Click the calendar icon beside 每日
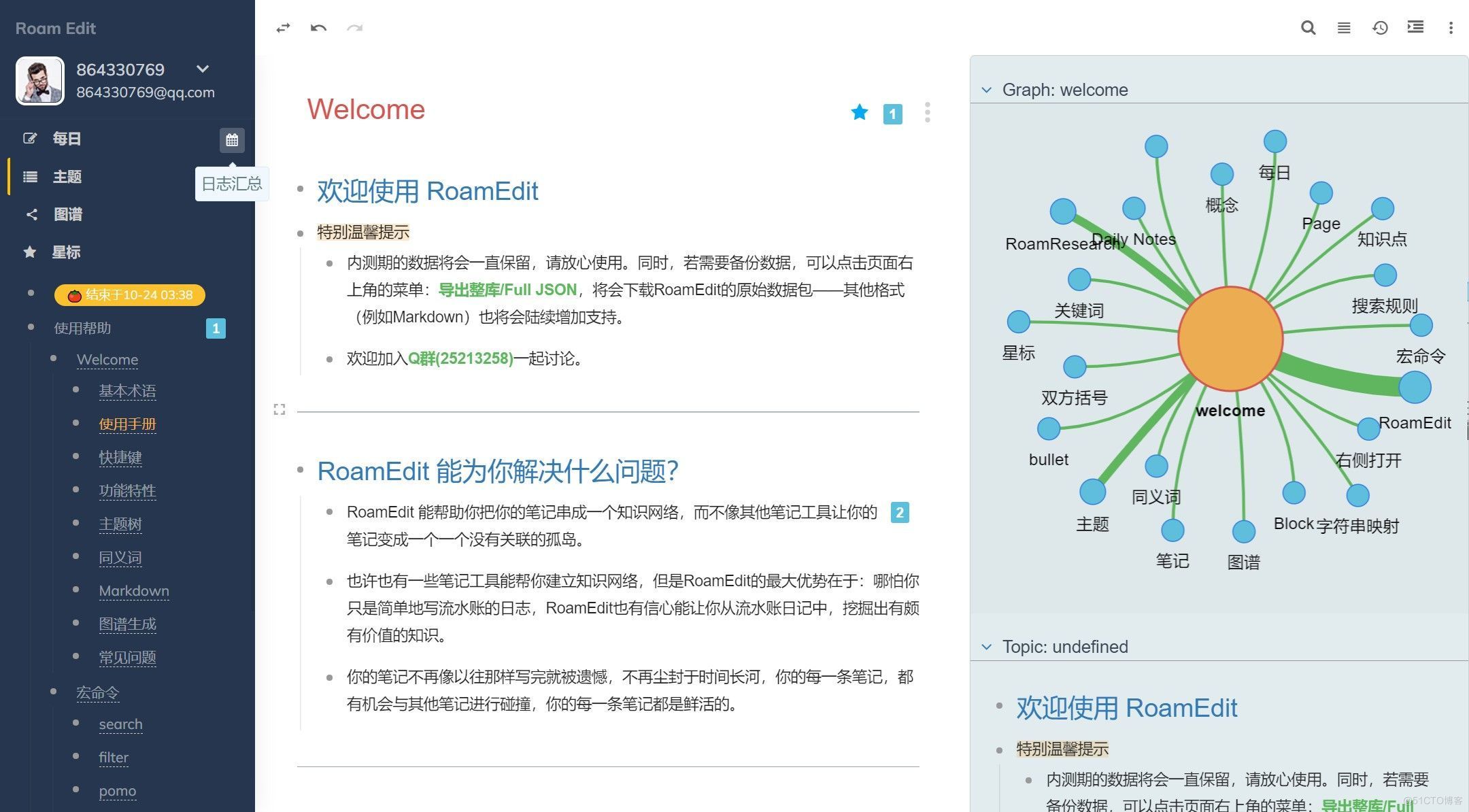Screen dimensions: 1469x812 pos(232,140)
